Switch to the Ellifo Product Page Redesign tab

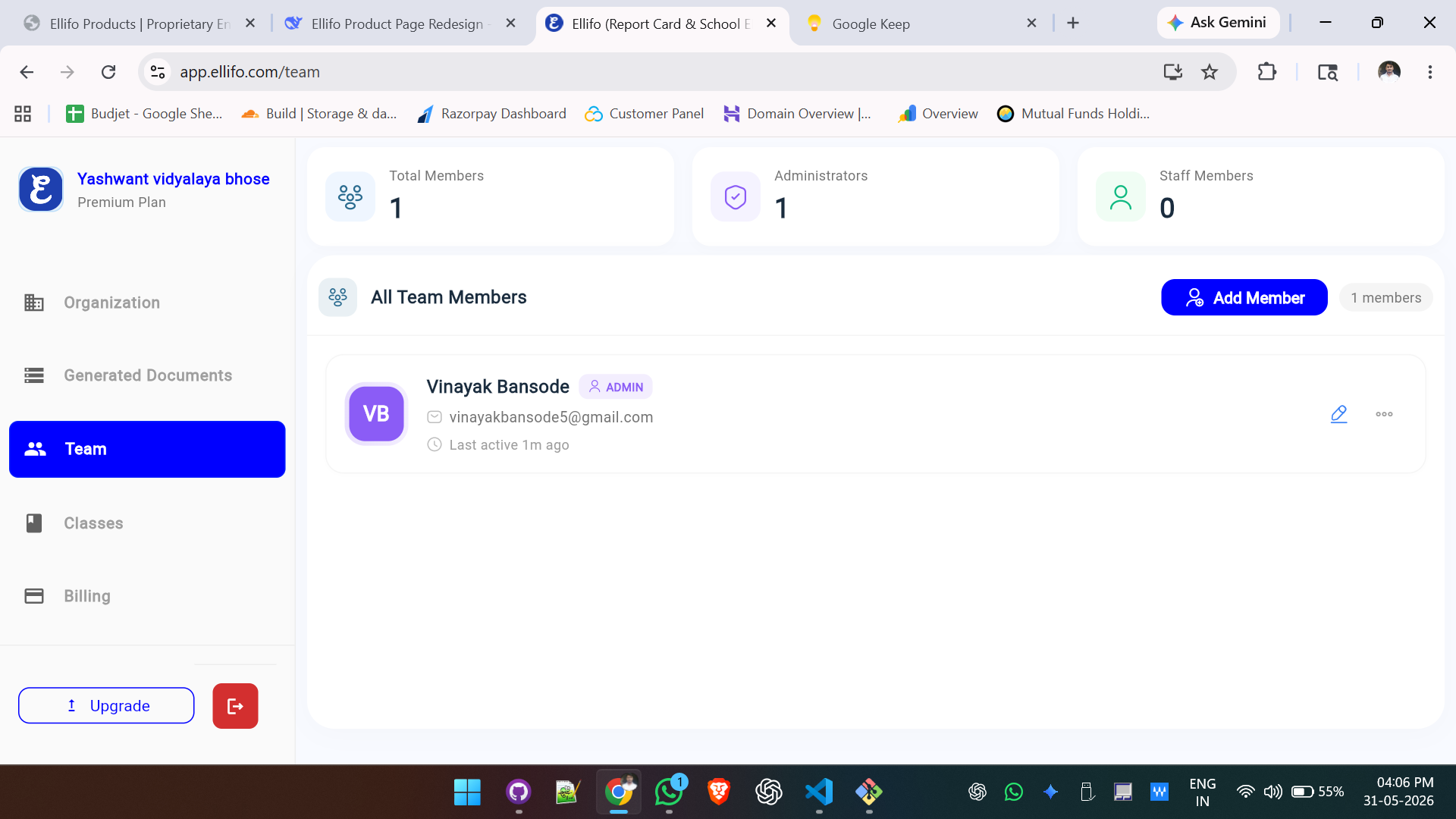[400, 24]
